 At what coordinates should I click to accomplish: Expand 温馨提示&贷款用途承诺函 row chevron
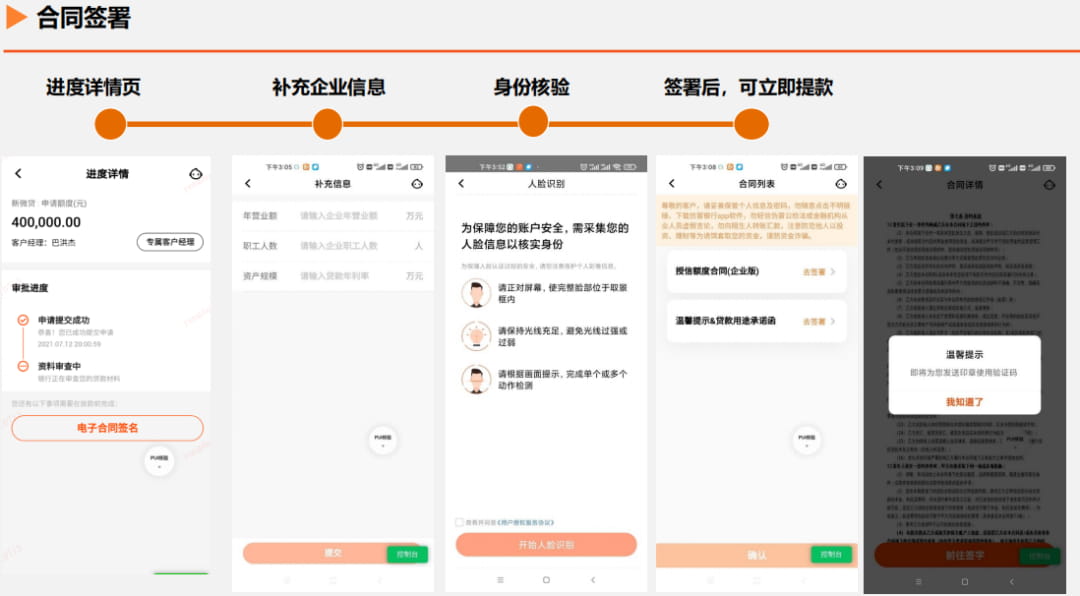[x=833, y=321]
